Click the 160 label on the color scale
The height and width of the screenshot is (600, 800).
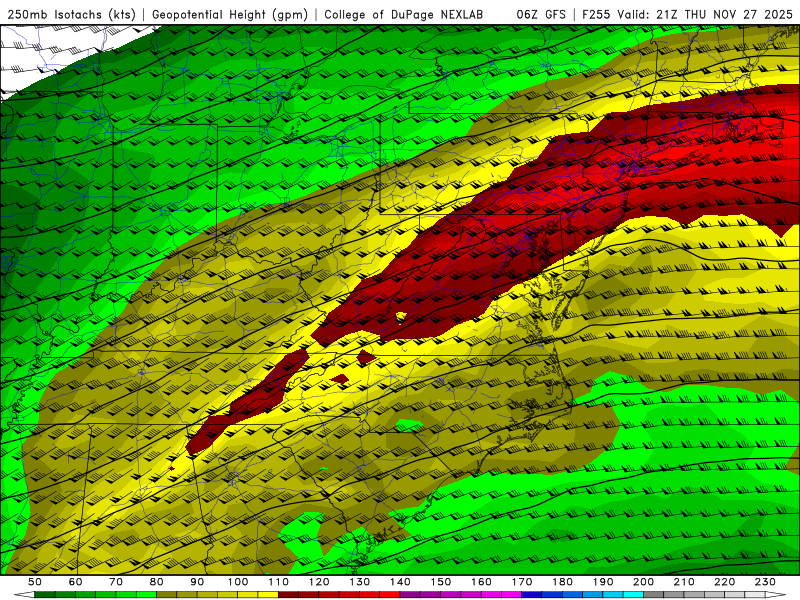click(481, 582)
